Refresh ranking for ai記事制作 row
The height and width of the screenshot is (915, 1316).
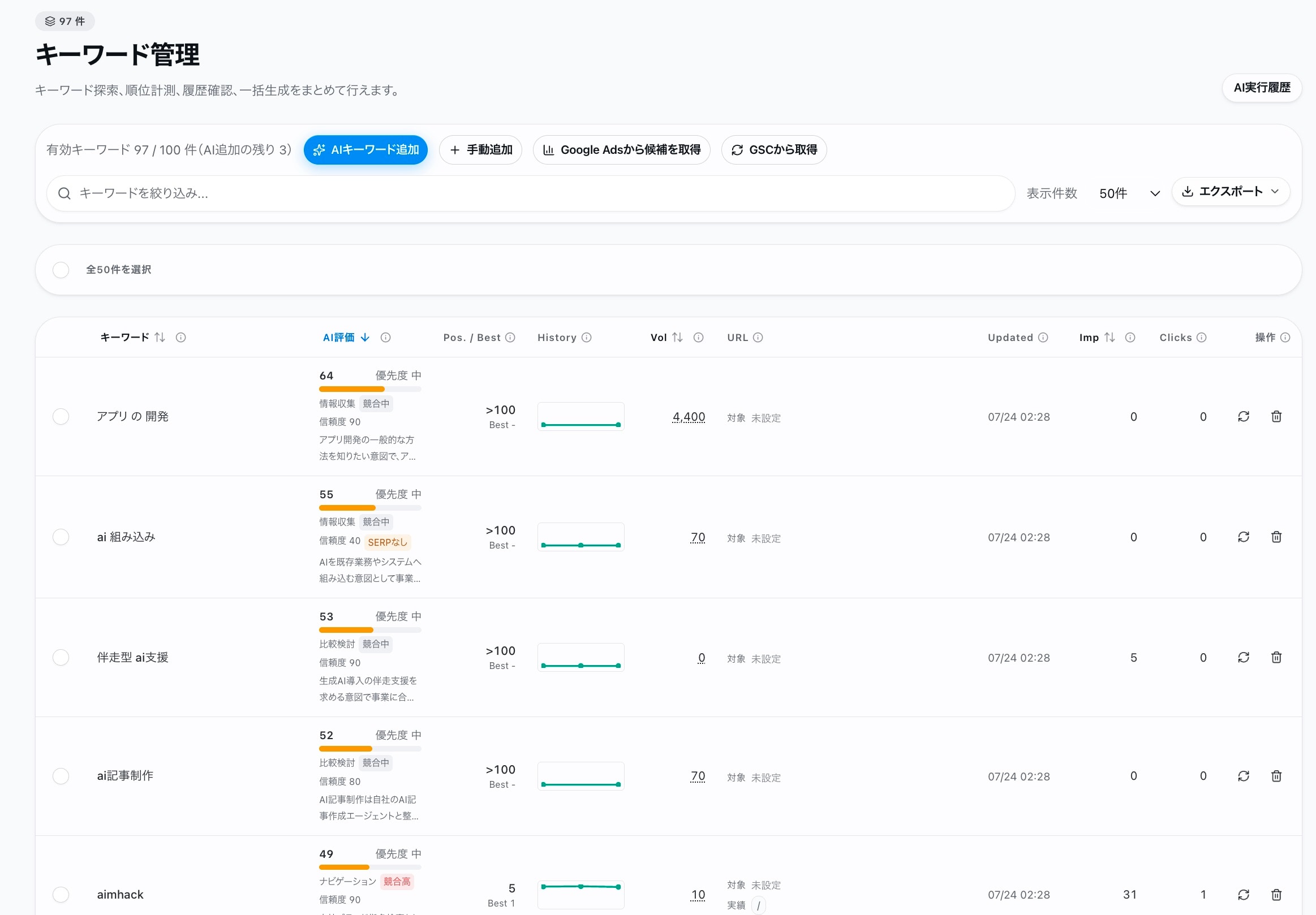pos(1243,776)
